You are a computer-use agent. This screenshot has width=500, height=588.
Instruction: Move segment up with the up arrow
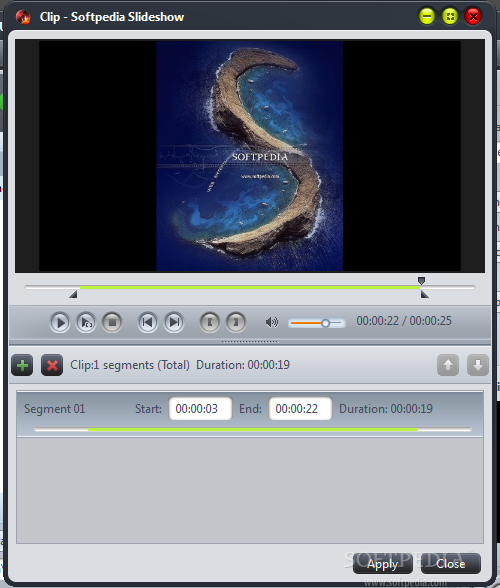coord(448,365)
